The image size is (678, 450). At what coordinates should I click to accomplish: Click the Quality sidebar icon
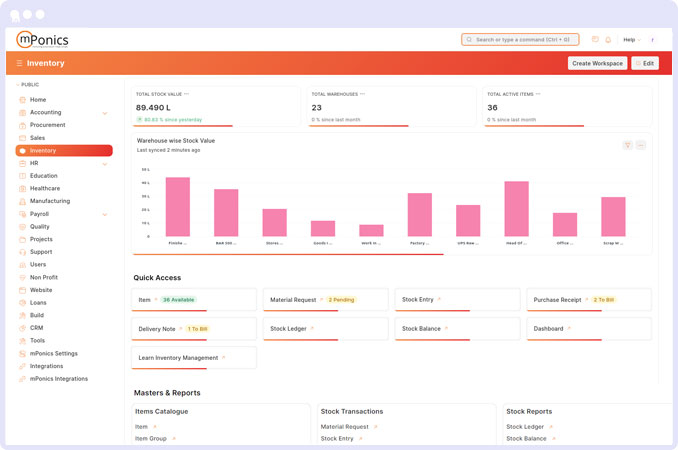tap(22, 227)
